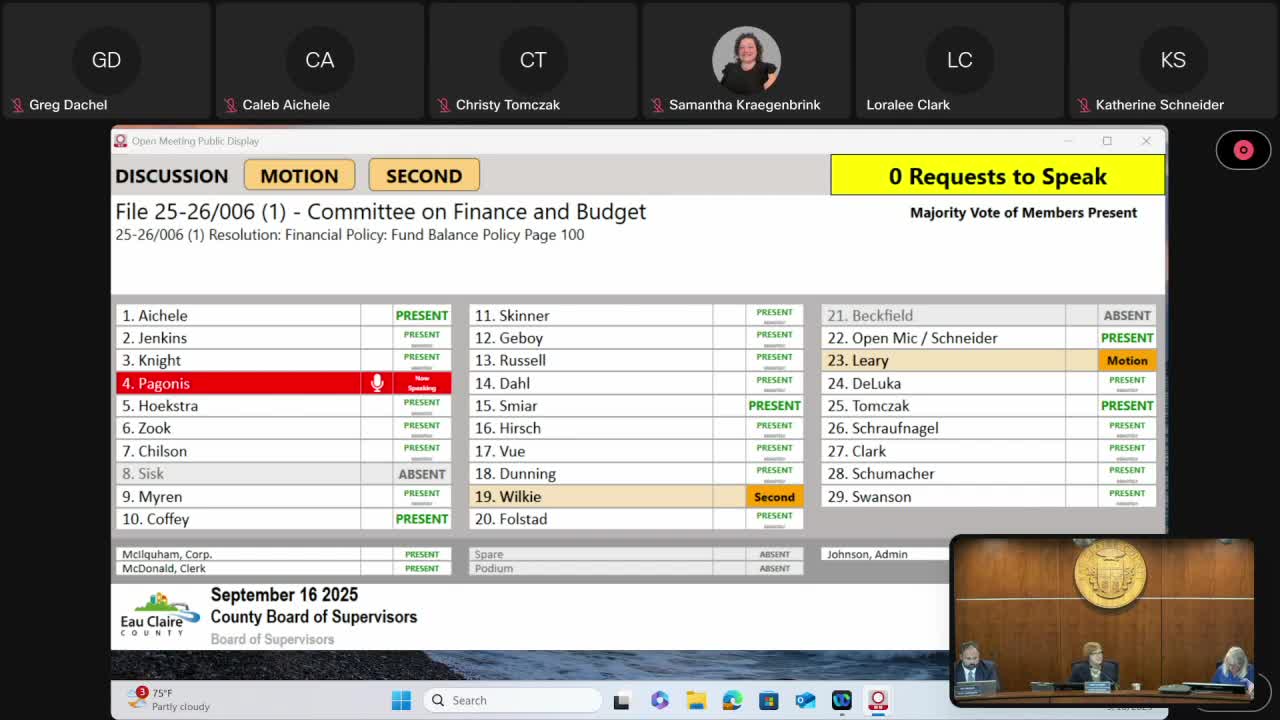Click the Second badge next to Wilkie

pyautogui.click(x=774, y=497)
